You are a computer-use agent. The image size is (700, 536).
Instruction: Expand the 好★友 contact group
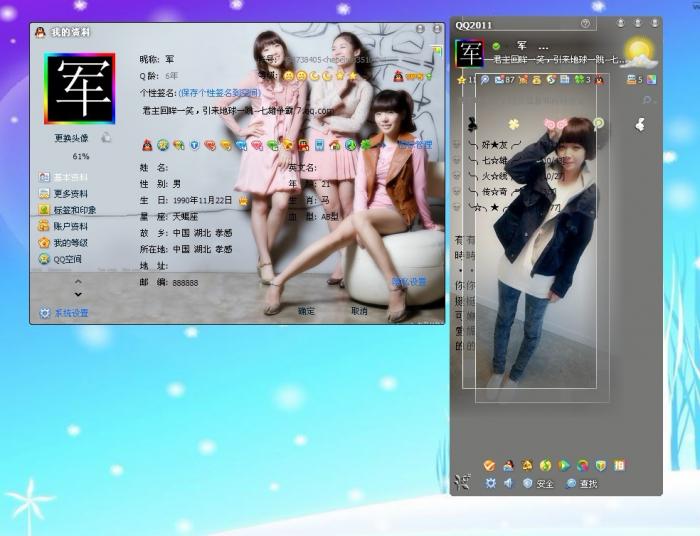point(495,145)
